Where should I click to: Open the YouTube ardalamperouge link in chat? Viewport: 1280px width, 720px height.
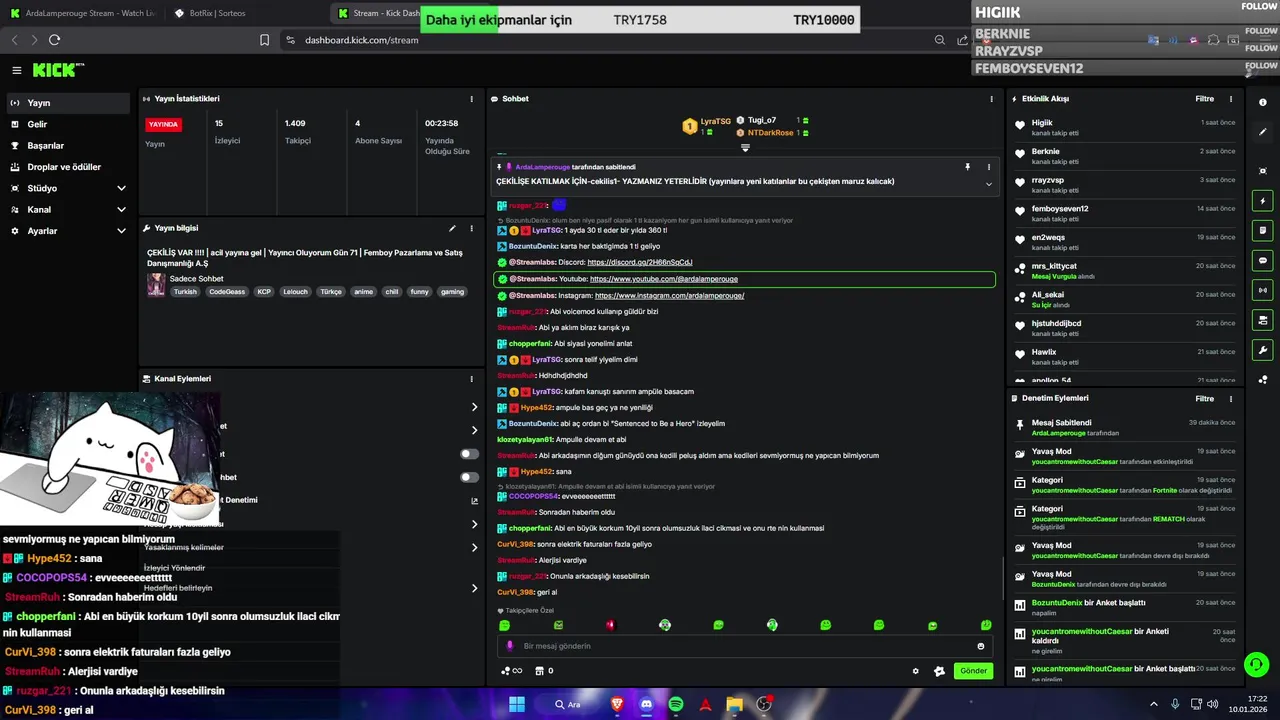click(664, 279)
